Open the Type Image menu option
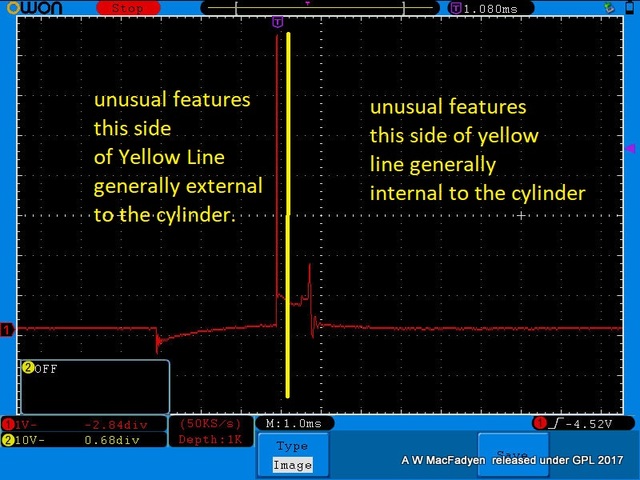Viewport: 640px width, 480px height. (292, 456)
